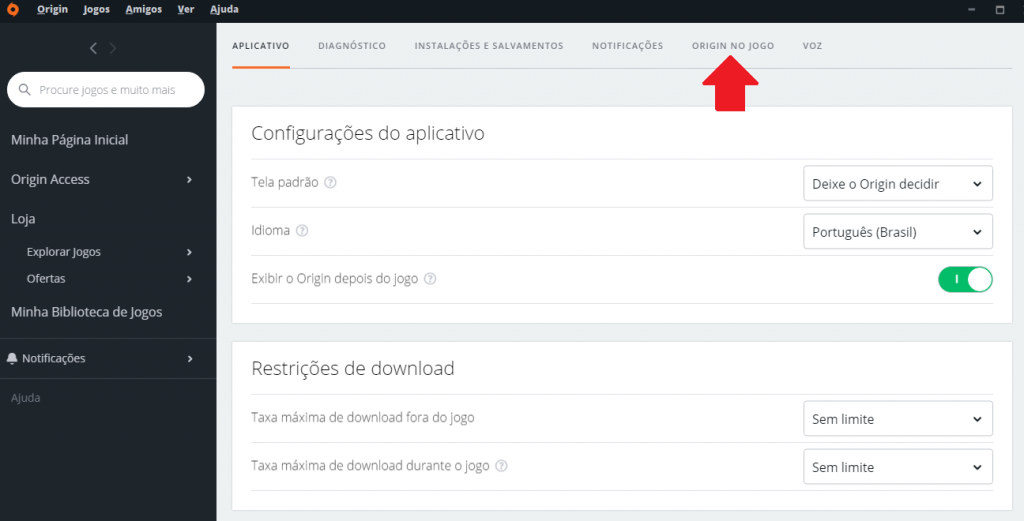The image size is (1024, 521).
Task: Switch to the Diagnóstico tab
Action: click(x=352, y=46)
